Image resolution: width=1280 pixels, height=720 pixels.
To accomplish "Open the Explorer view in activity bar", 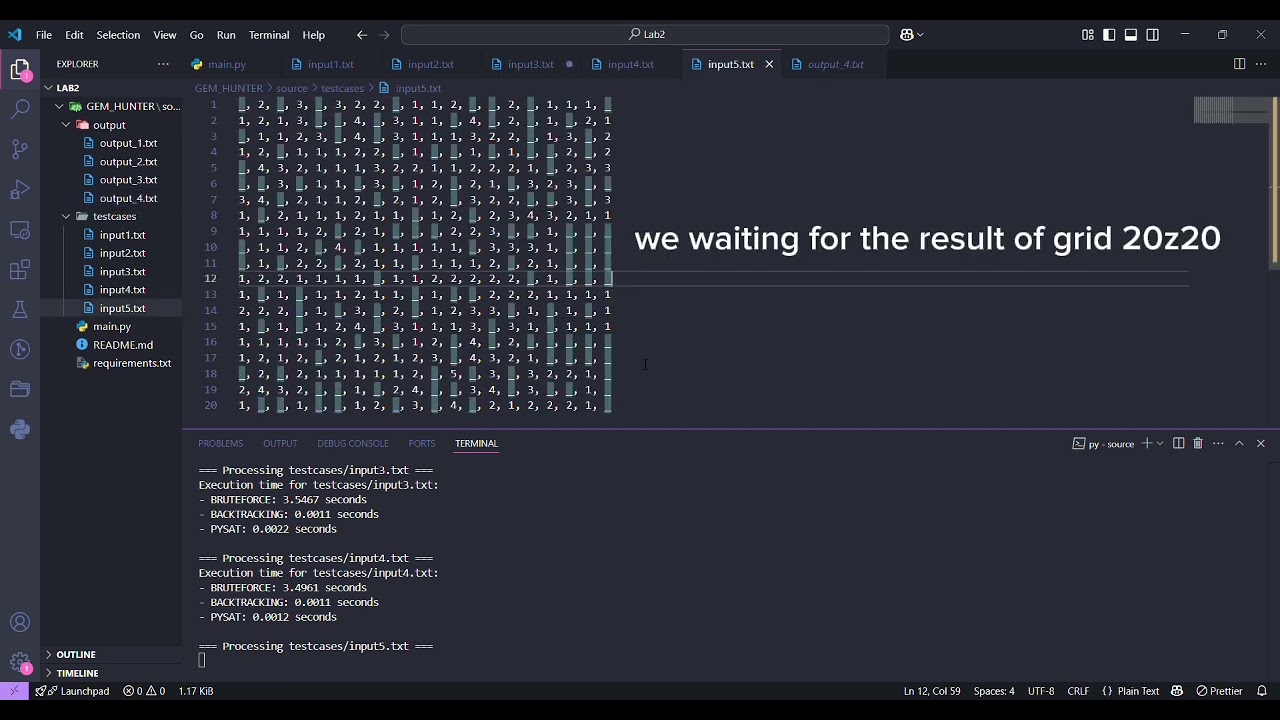I will pos(20,69).
